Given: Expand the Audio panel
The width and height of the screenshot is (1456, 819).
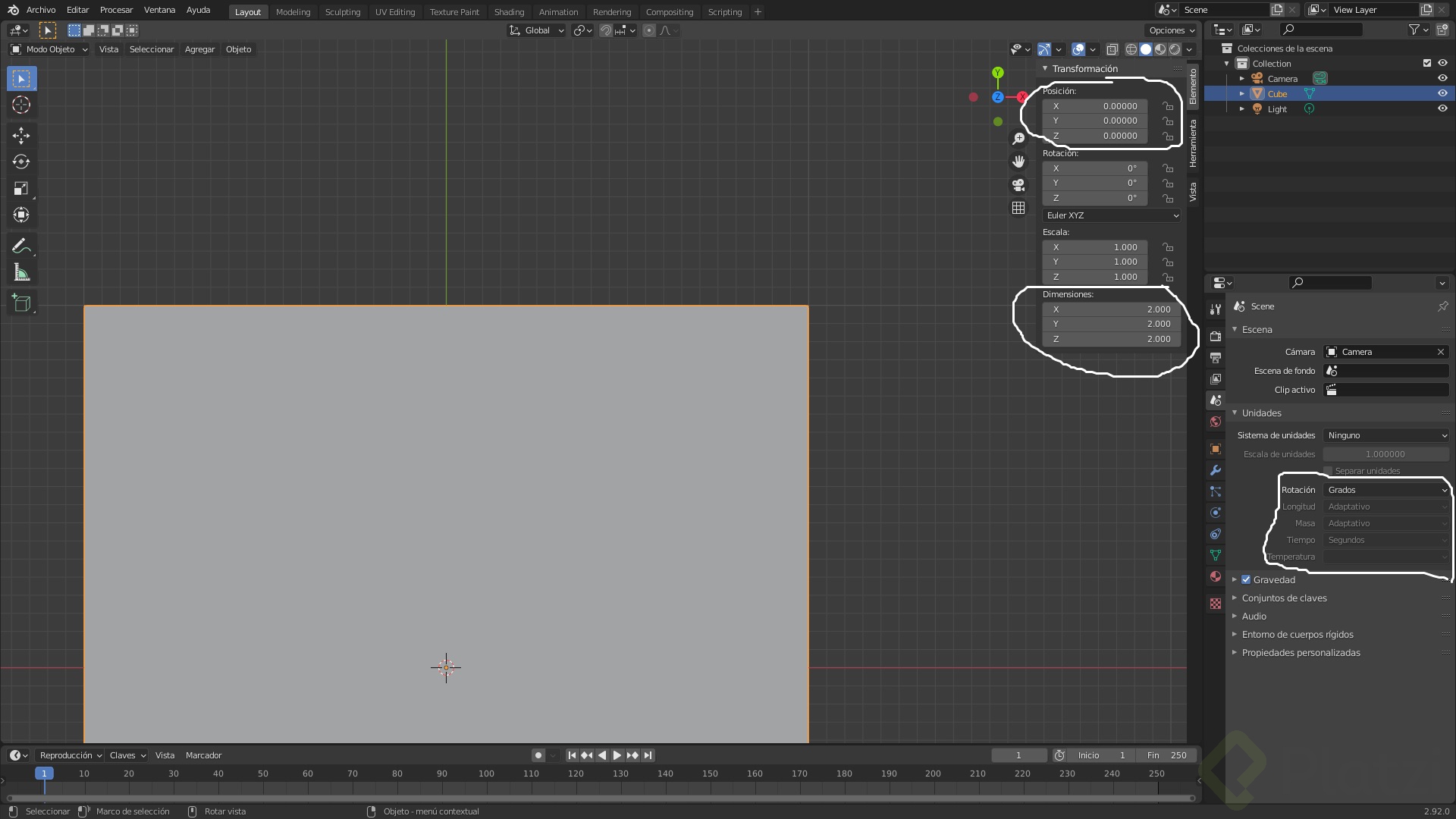Looking at the screenshot, I should [1254, 617].
